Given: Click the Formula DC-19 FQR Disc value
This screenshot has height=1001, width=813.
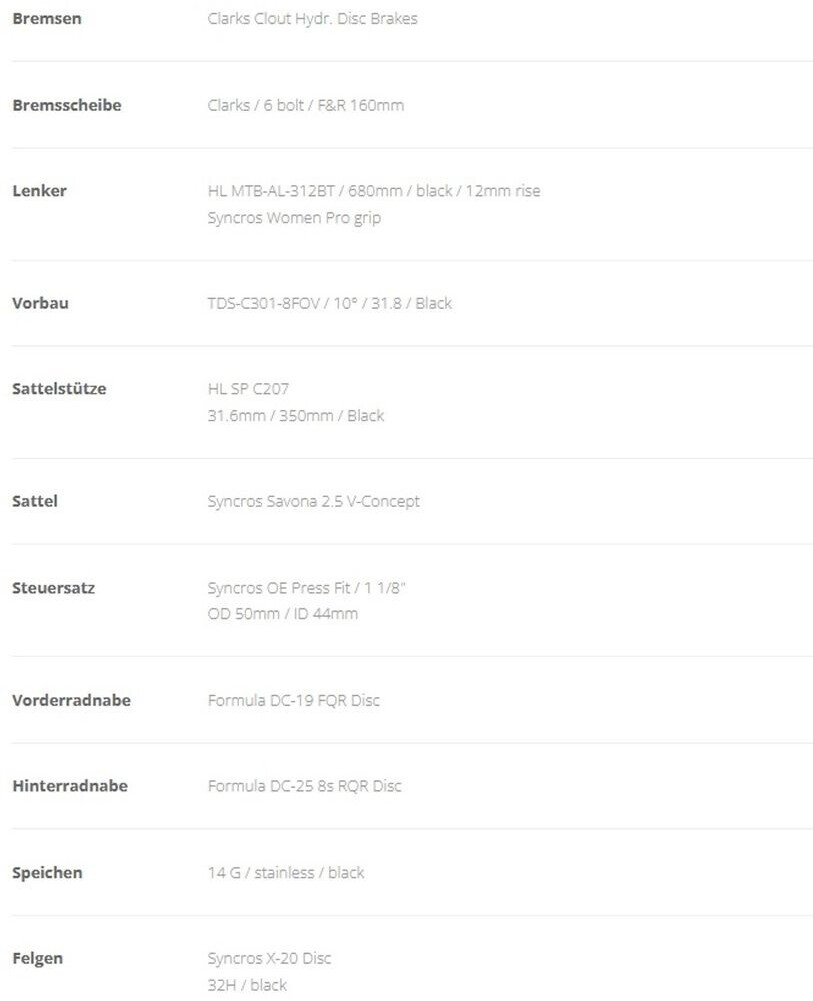Looking at the screenshot, I should click(x=293, y=700).
